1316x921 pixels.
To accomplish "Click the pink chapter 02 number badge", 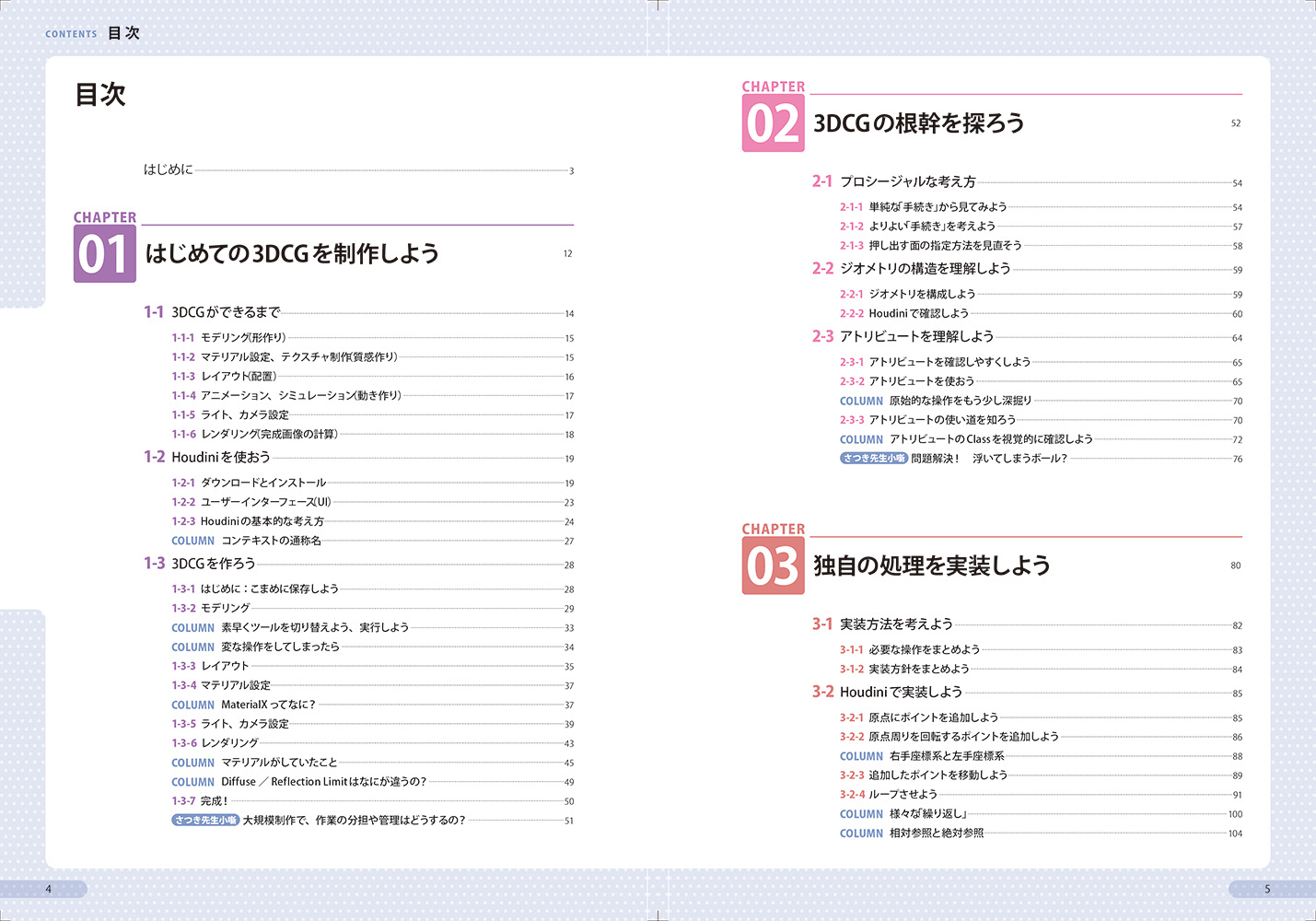I will [x=773, y=123].
